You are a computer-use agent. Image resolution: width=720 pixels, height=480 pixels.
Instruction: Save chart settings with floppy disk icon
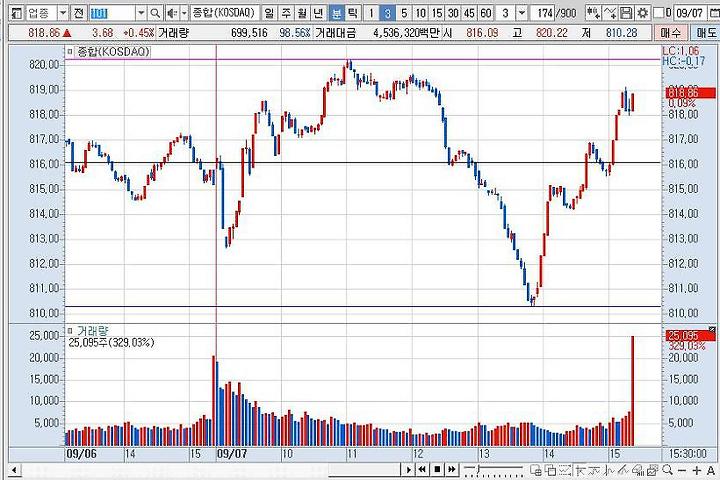pyautogui.click(x=626, y=13)
